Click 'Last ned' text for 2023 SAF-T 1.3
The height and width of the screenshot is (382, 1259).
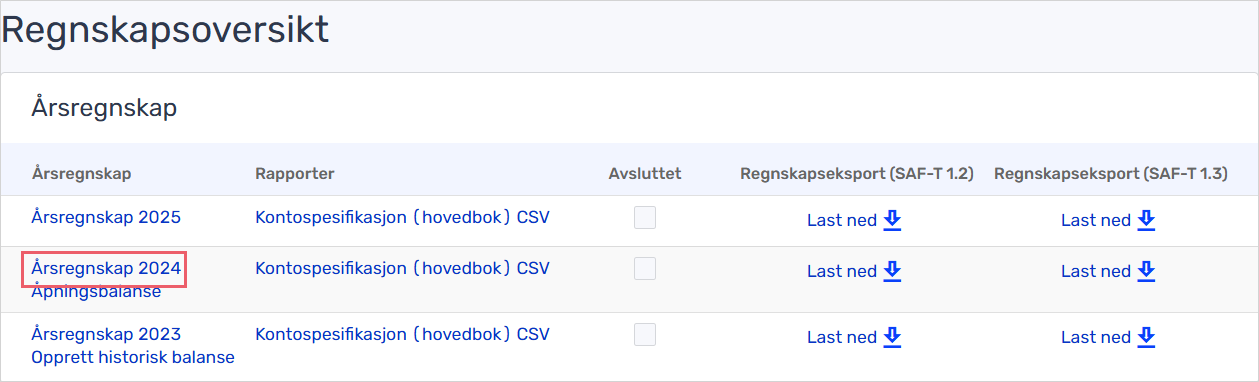coord(1096,338)
